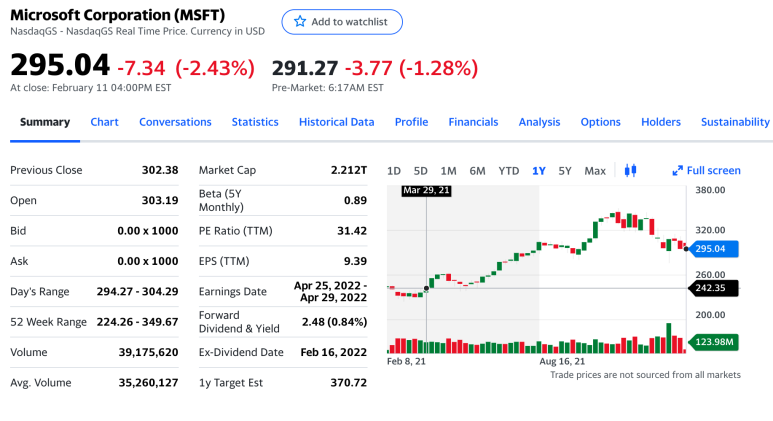Click the Volume value 39,175,620
Viewport: 773px width, 421px height.
click(x=148, y=352)
